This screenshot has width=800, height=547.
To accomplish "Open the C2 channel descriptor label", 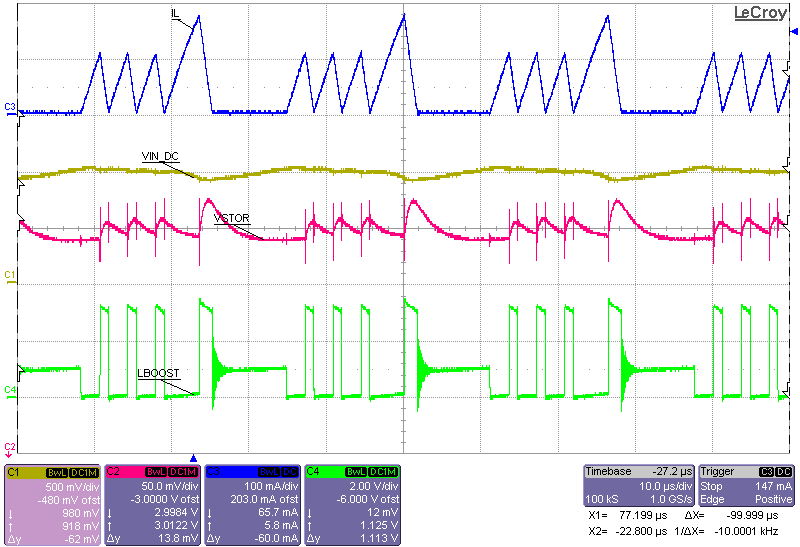I will pyautogui.click(x=113, y=473).
